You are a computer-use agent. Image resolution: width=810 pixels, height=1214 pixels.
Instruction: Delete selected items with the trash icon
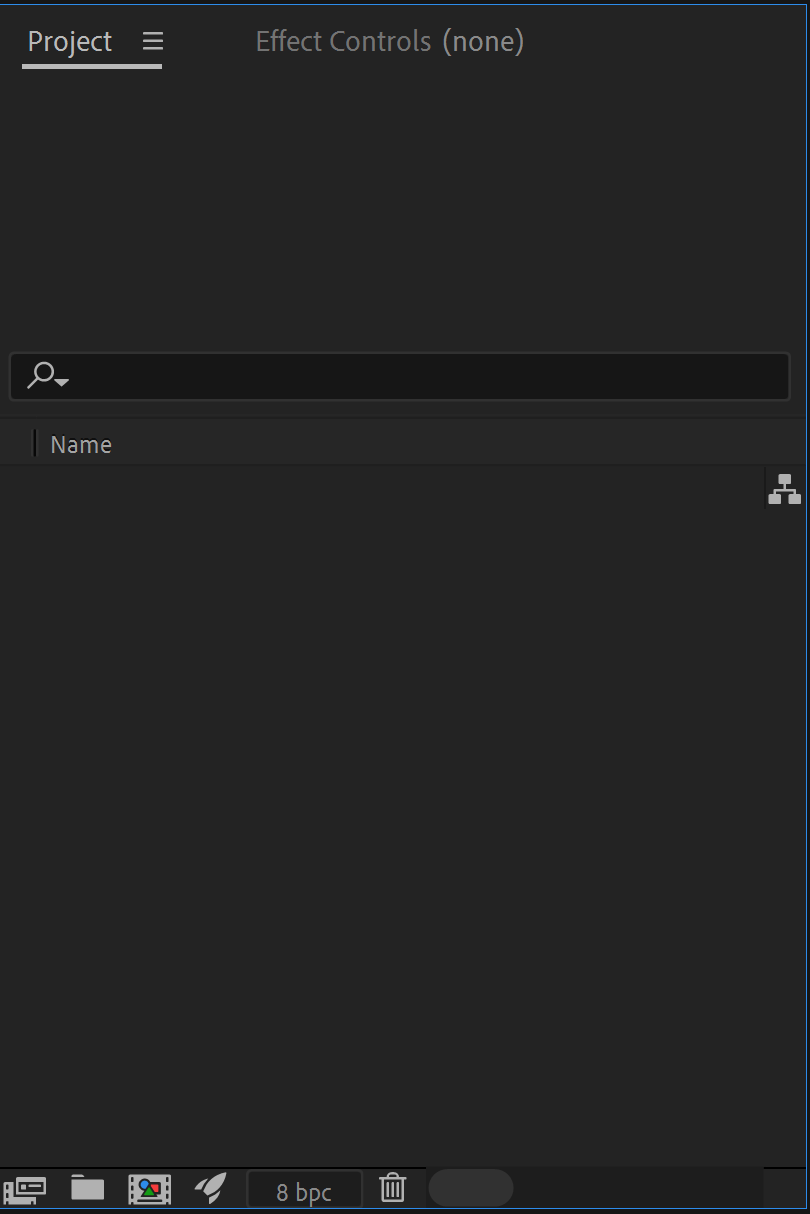(x=392, y=1189)
